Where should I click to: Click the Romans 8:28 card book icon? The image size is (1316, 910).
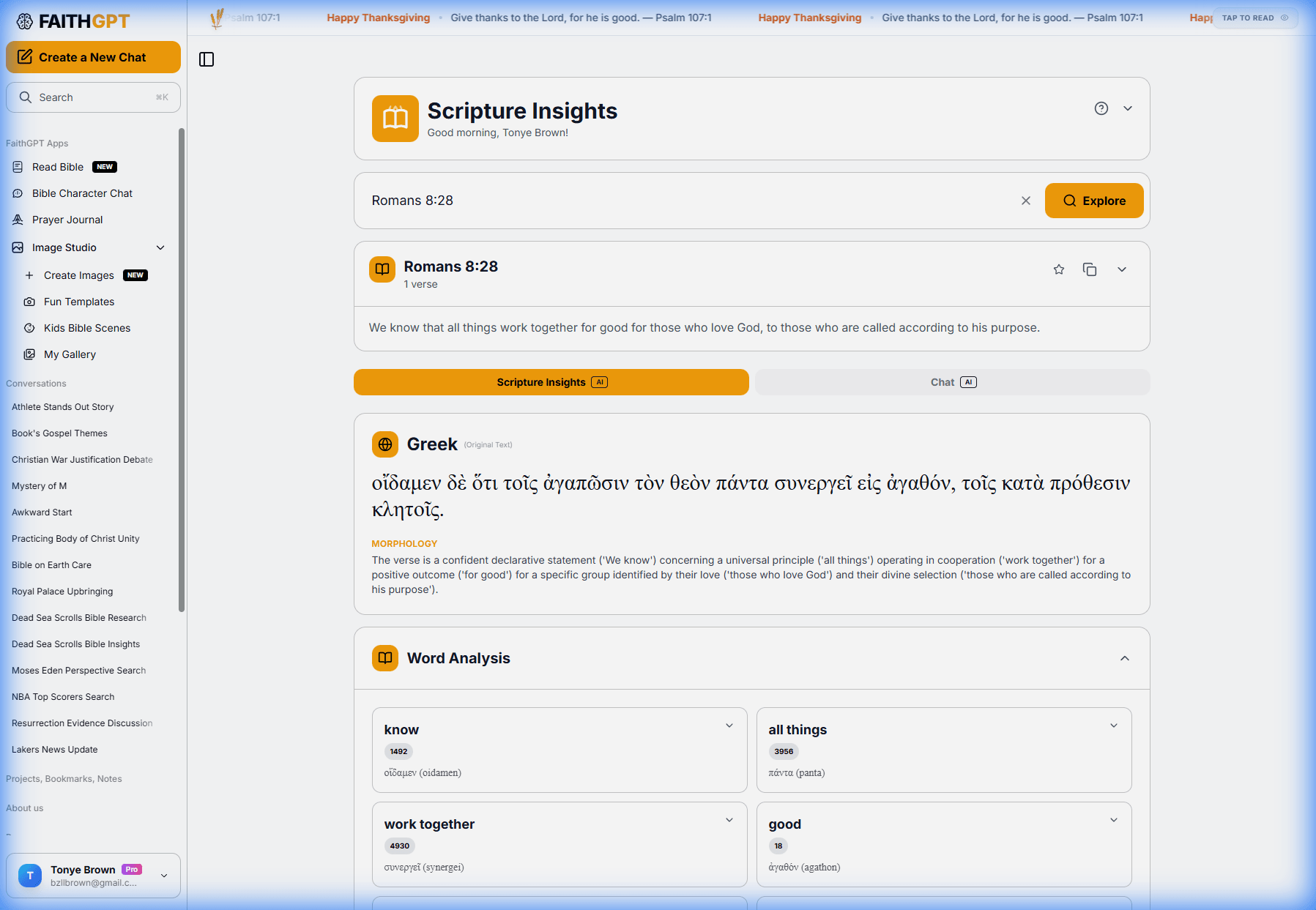coord(382,269)
